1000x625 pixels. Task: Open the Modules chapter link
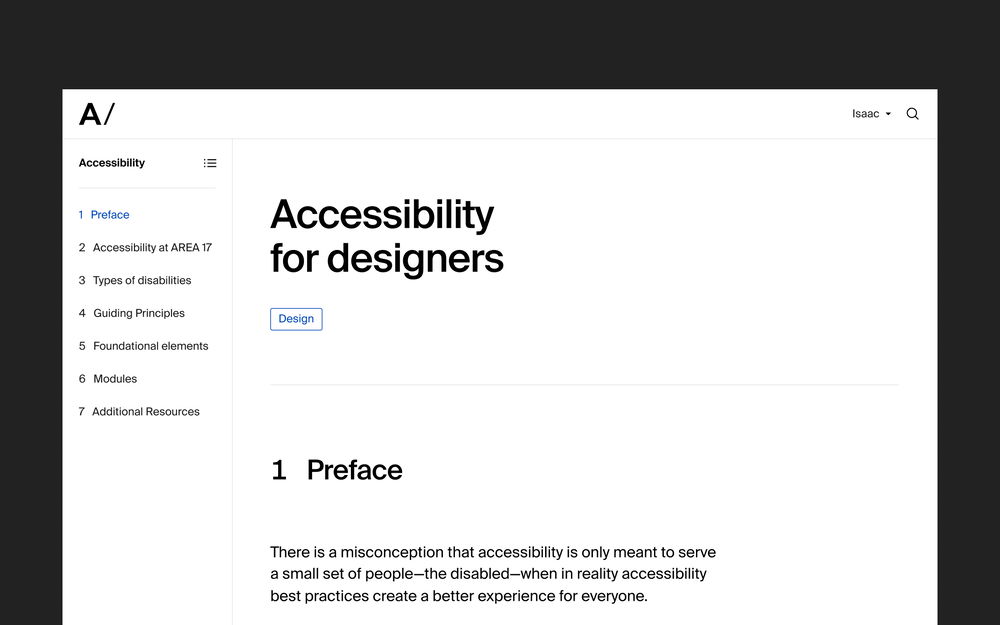[x=114, y=379]
